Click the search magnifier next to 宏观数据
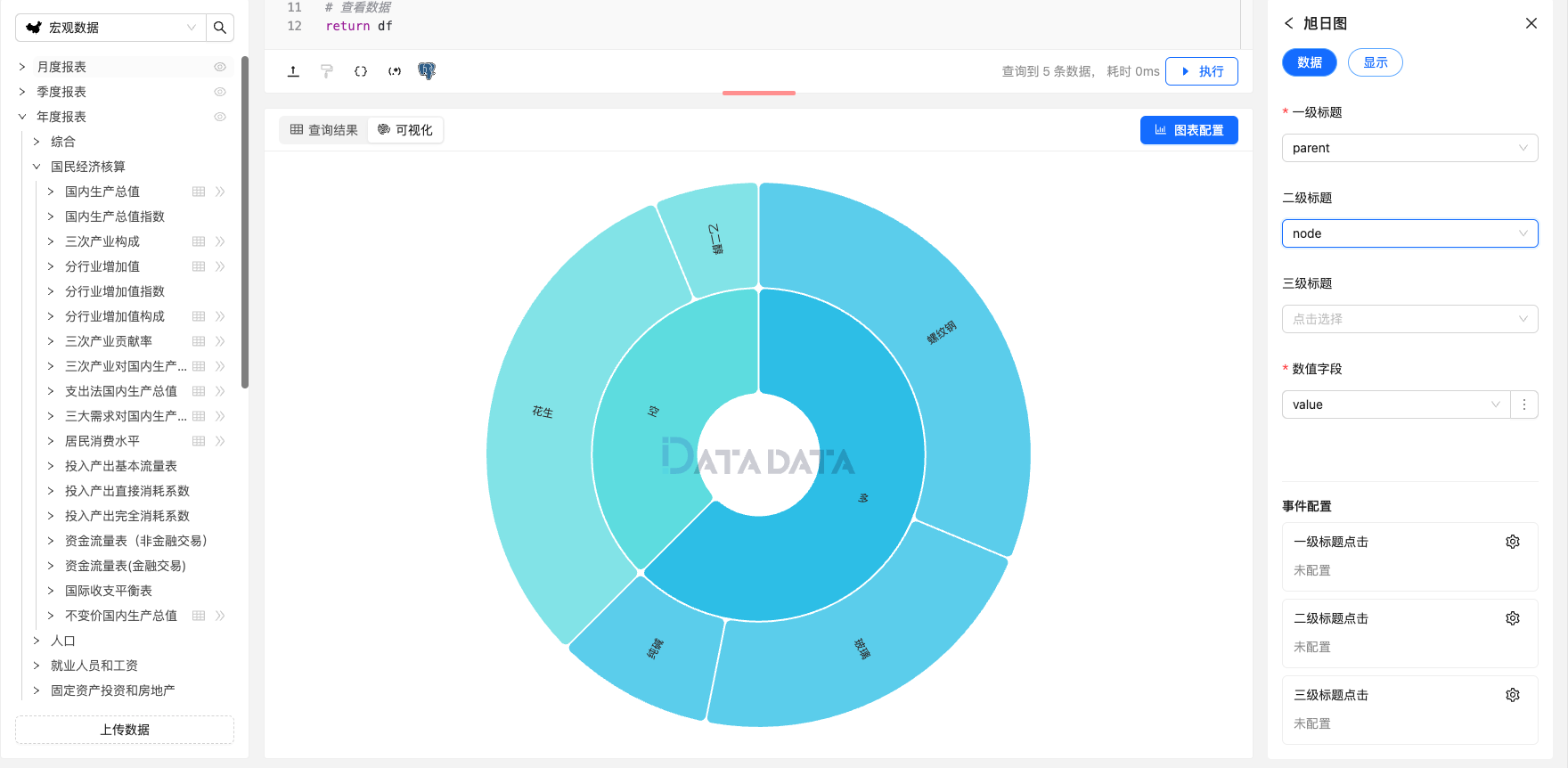 pos(220,28)
